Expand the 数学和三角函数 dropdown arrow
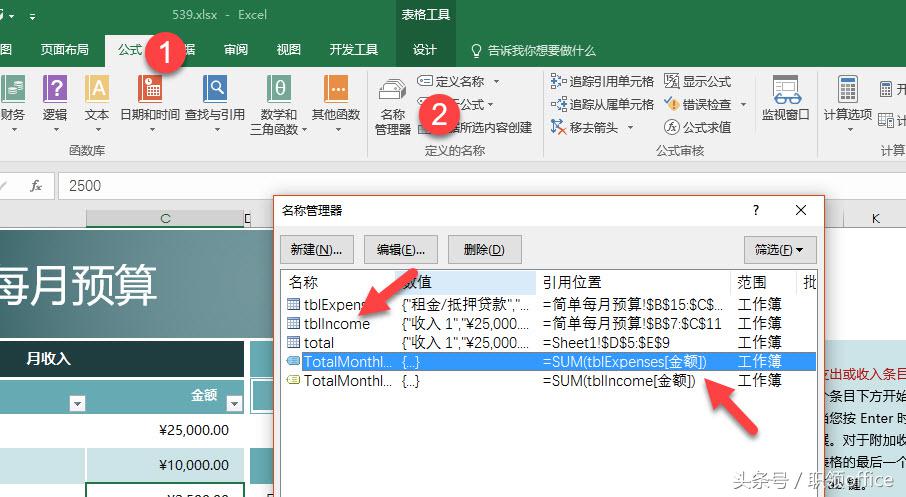Viewport: 906px width, 497px height. point(305,130)
